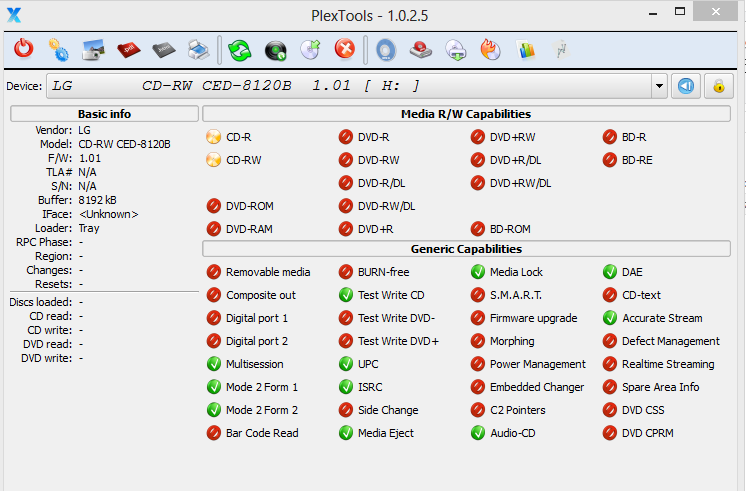Screen dimensions: 746x491
Task: Click the PlexTools X logo in the title bar
Action: tap(14, 15)
